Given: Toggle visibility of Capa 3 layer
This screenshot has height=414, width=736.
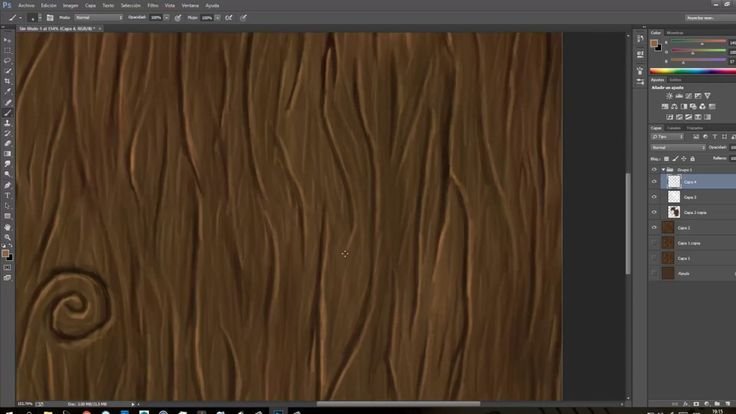Looking at the screenshot, I should coord(654,198).
